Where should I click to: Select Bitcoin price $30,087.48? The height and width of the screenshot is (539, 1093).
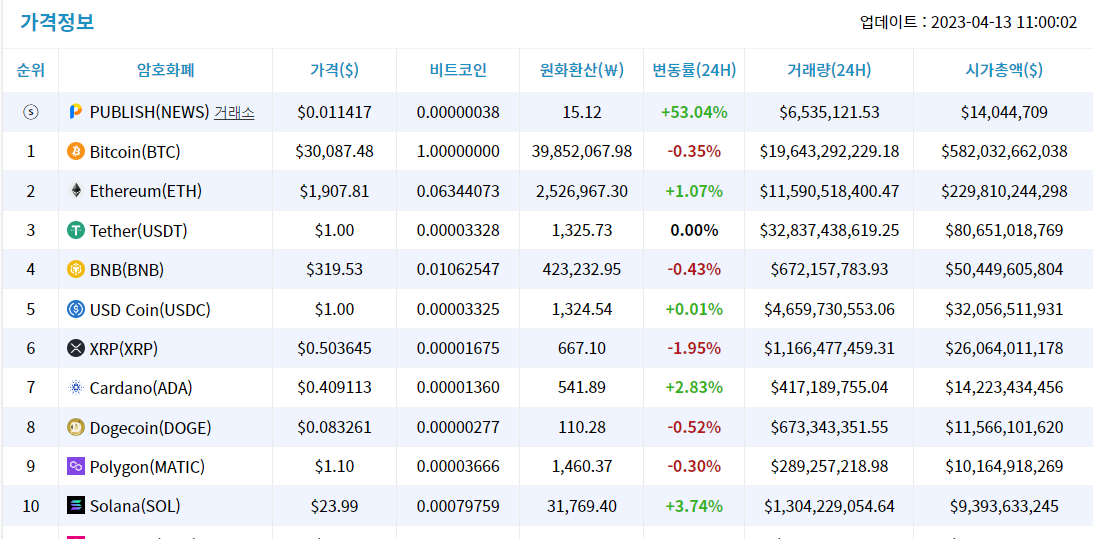point(335,151)
